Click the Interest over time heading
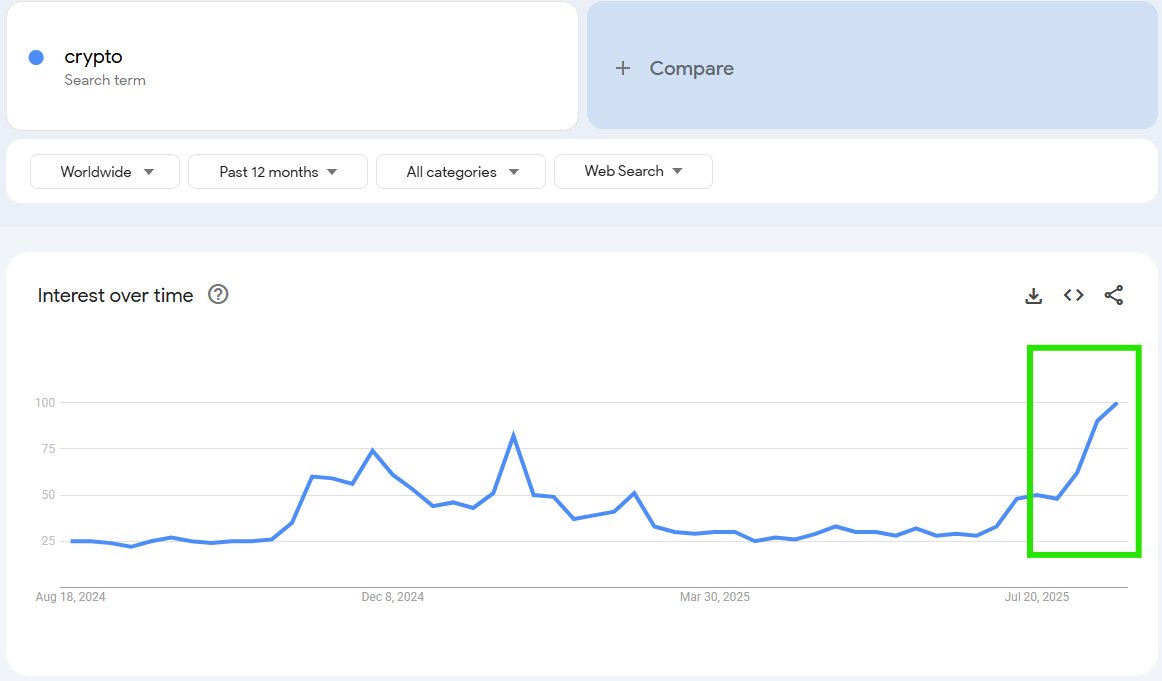1162x681 pixels. [115, 295]
